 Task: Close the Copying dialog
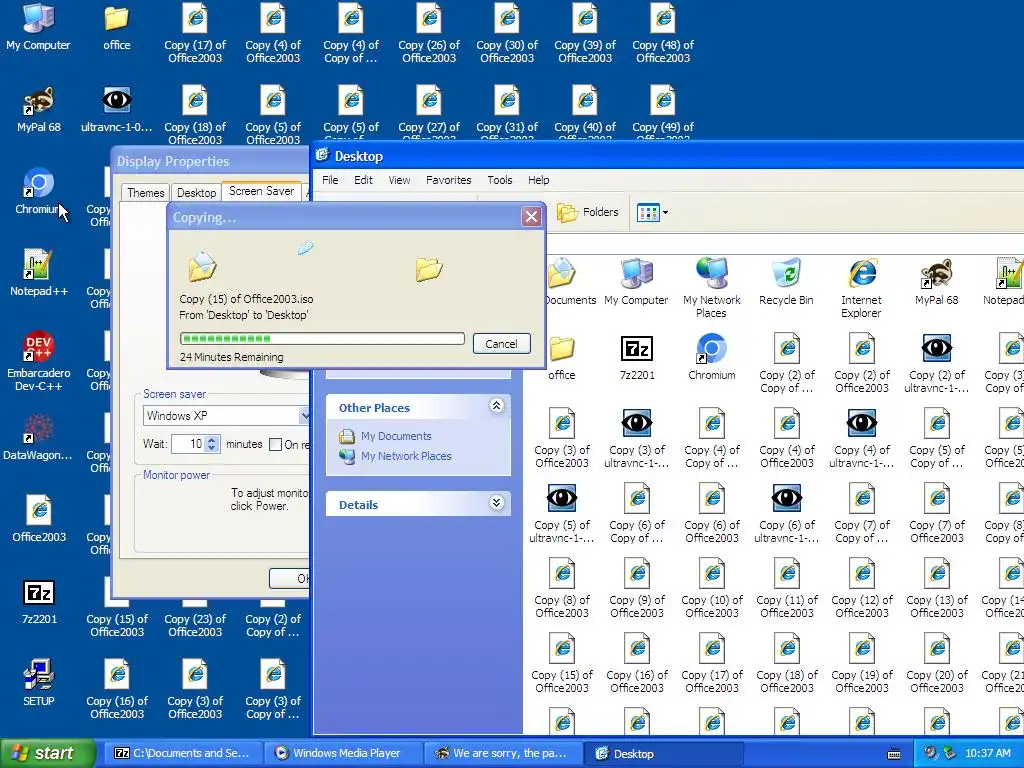pyautogui.click(x=532, y=216)
